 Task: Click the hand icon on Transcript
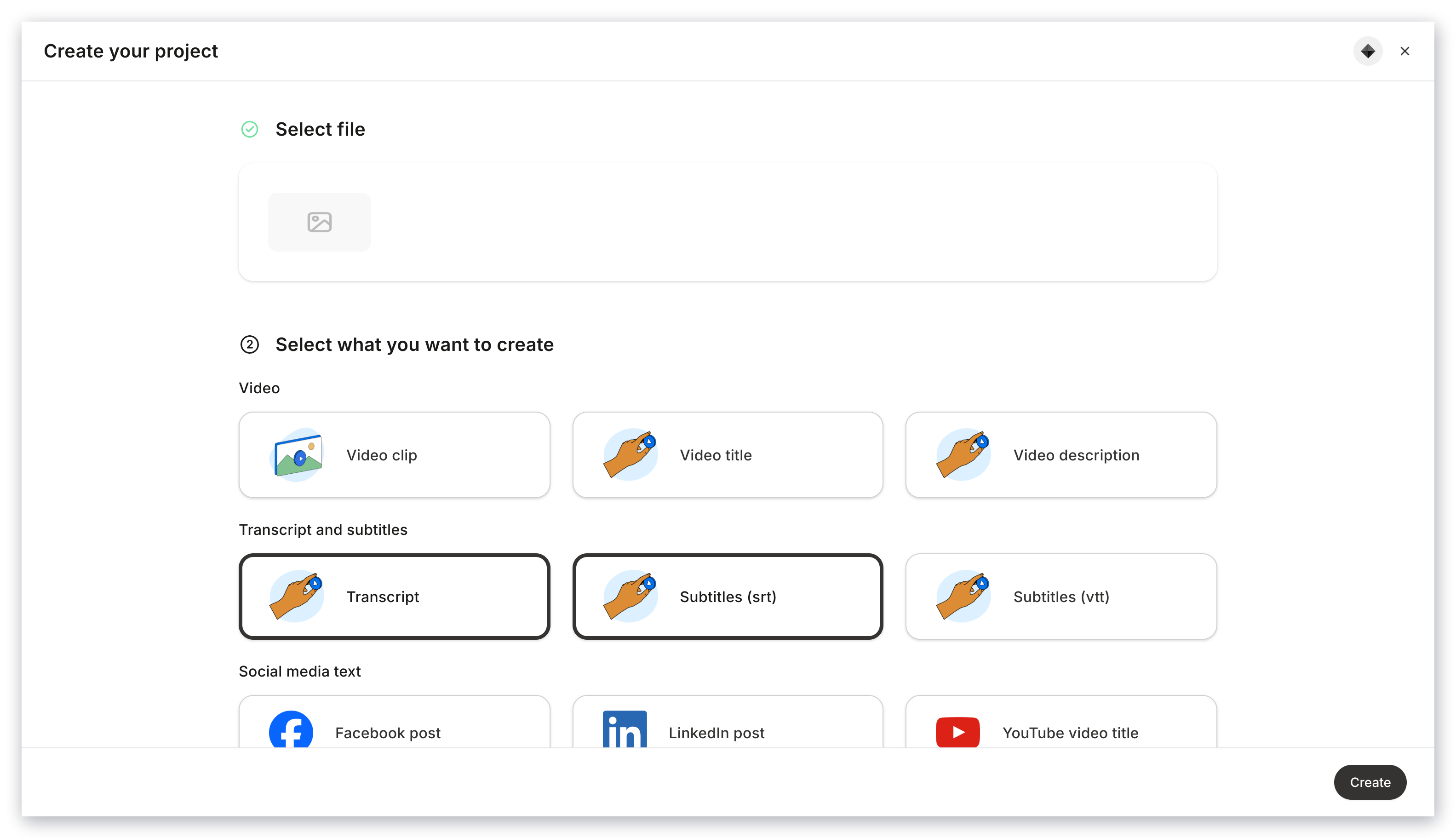pos(296,596)
